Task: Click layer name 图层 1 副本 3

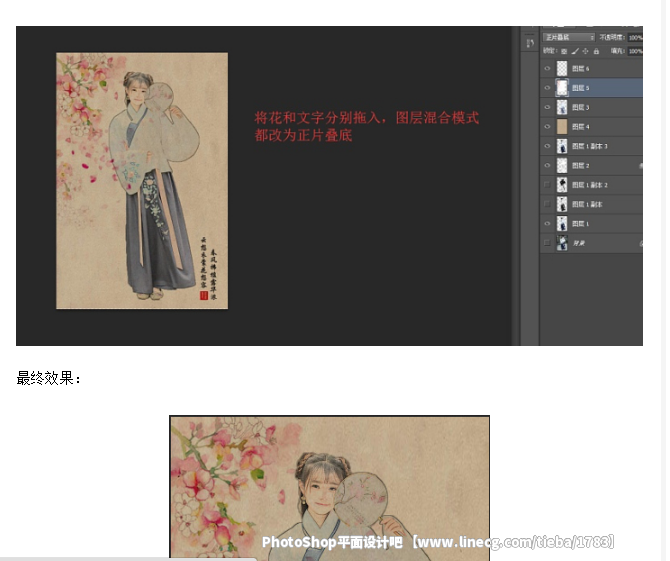Action: [x=590, y=146]
